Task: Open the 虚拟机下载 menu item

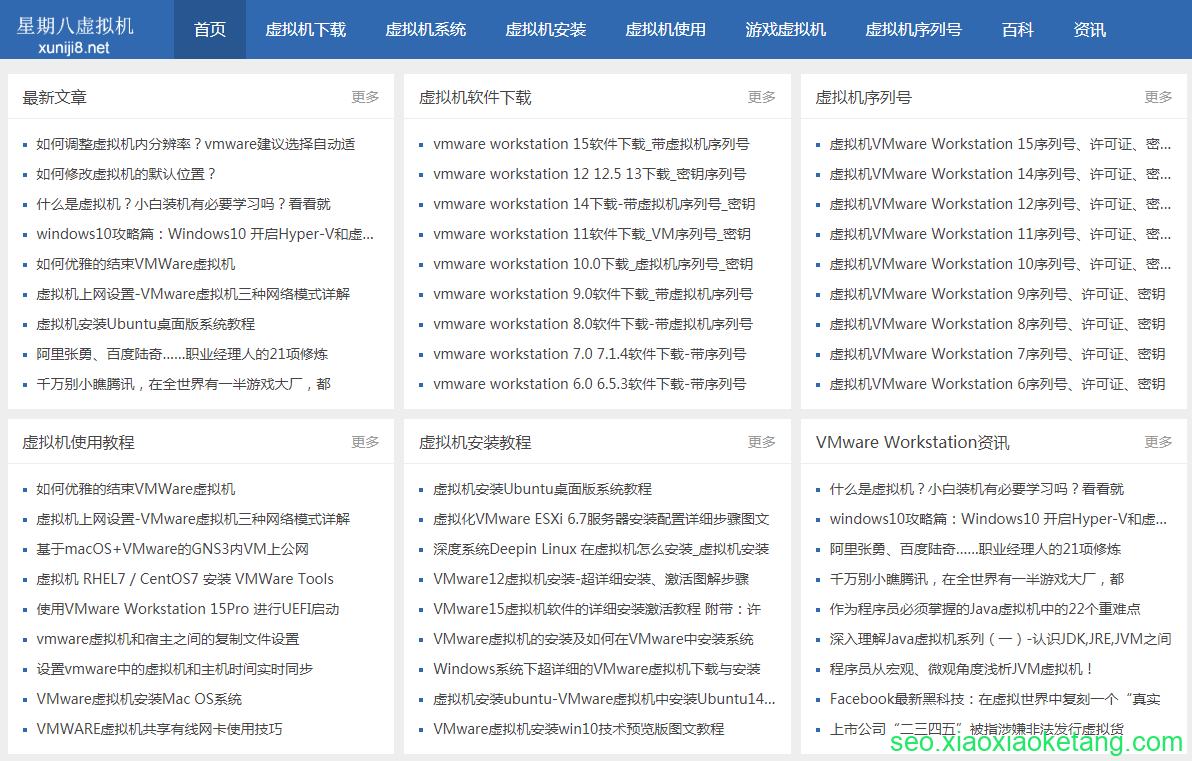Action: (x=306, y=30)
